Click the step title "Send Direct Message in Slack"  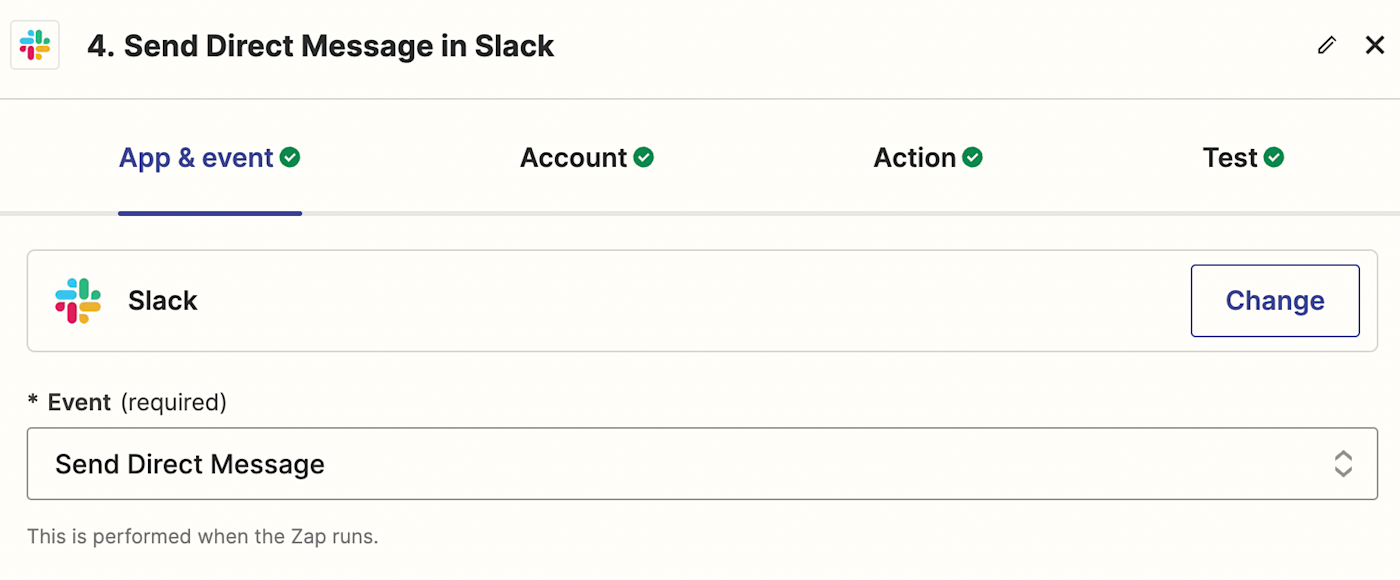[x=320, y=46]
